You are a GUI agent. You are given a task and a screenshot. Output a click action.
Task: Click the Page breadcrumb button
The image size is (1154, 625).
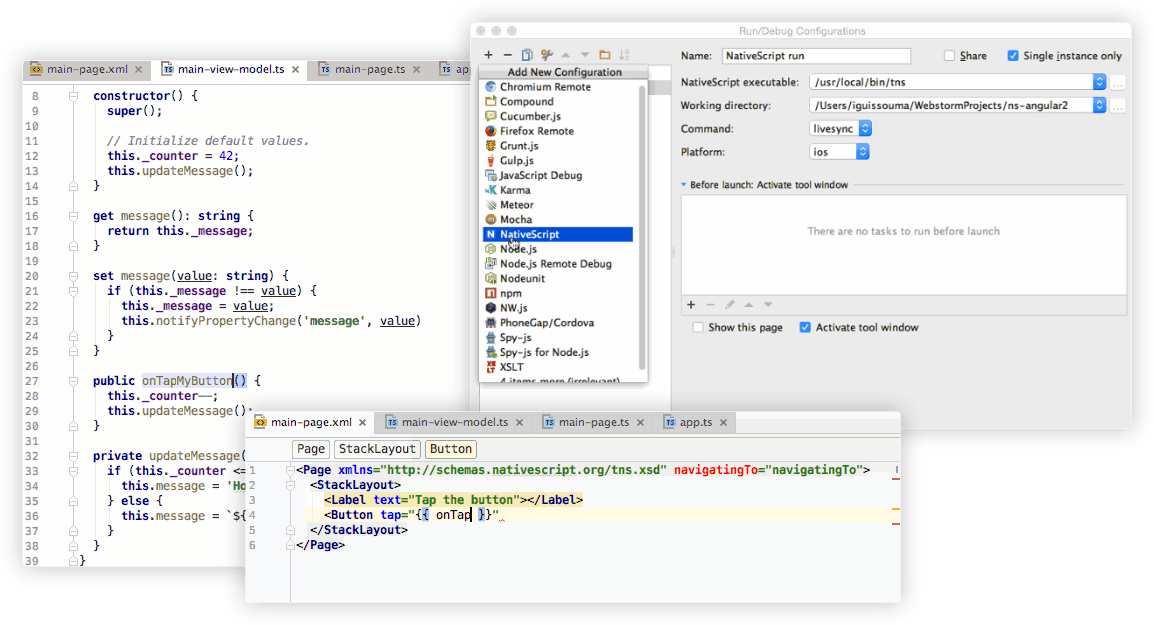pyautogui.click(x=311, y=449)
